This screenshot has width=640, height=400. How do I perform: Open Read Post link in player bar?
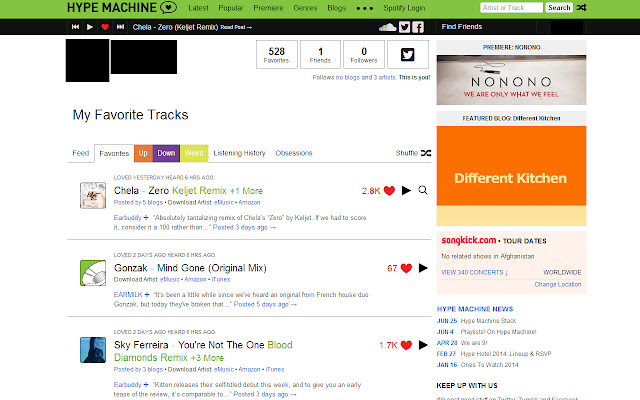(x=236, y=27)
